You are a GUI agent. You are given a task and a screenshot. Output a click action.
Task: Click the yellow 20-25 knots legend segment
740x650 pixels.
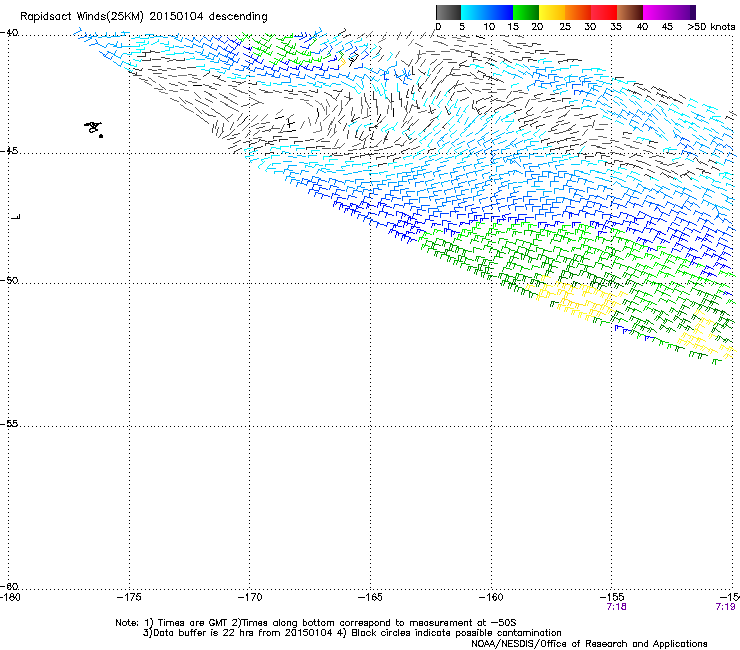point(552,12)
